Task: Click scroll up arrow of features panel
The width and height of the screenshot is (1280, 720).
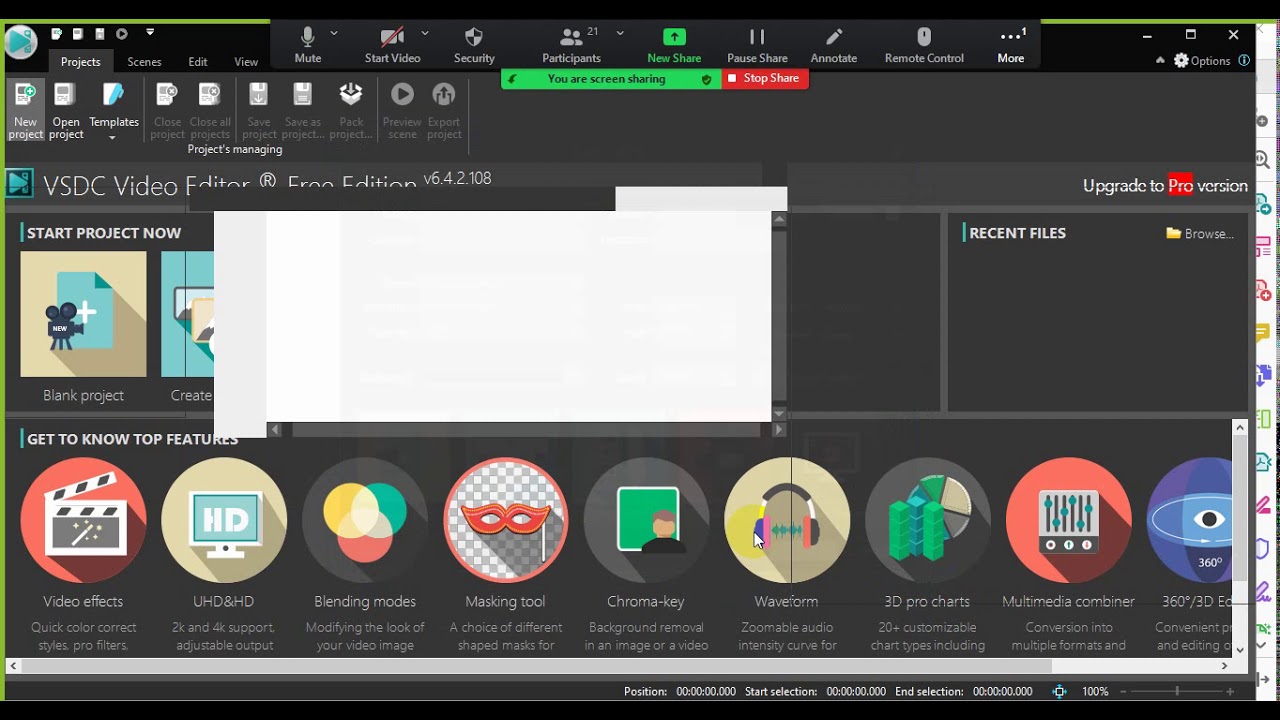Action: [x=1240, y=428]
